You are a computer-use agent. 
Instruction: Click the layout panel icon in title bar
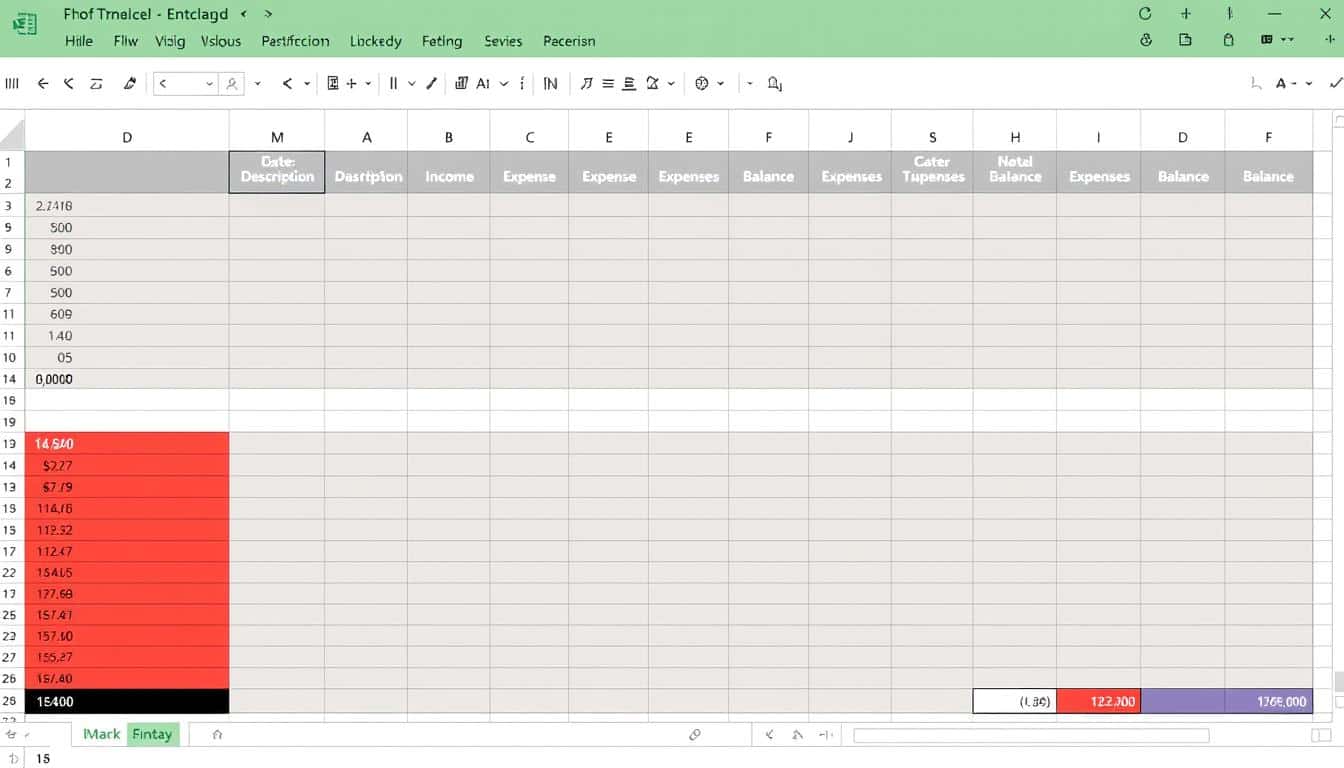(x=1267, y=40)
